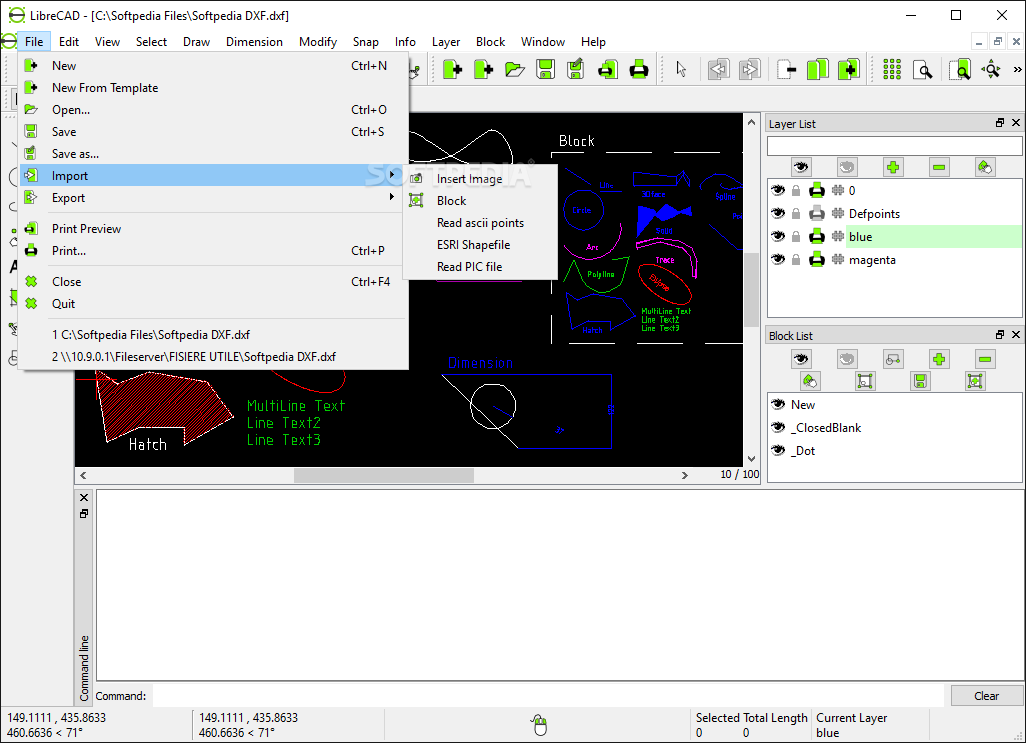Click the New drawing toolbar icon

pos(452,69)
